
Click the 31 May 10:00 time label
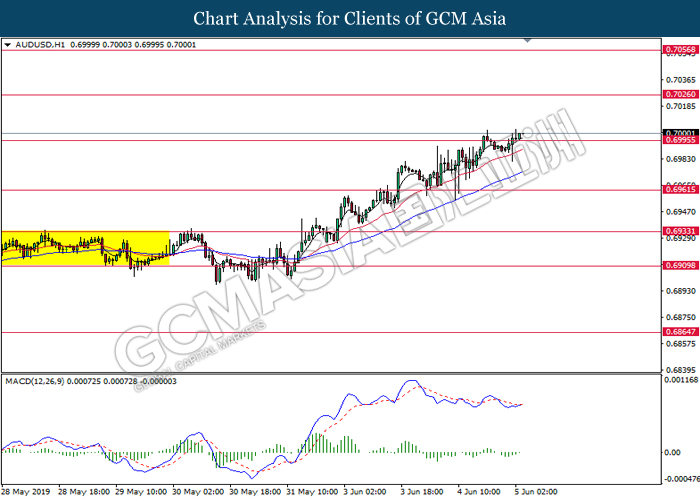312,492
